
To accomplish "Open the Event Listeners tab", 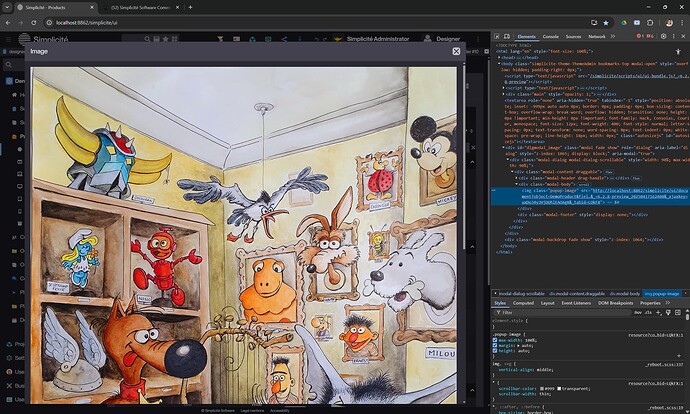I will [x=576, y=303].
